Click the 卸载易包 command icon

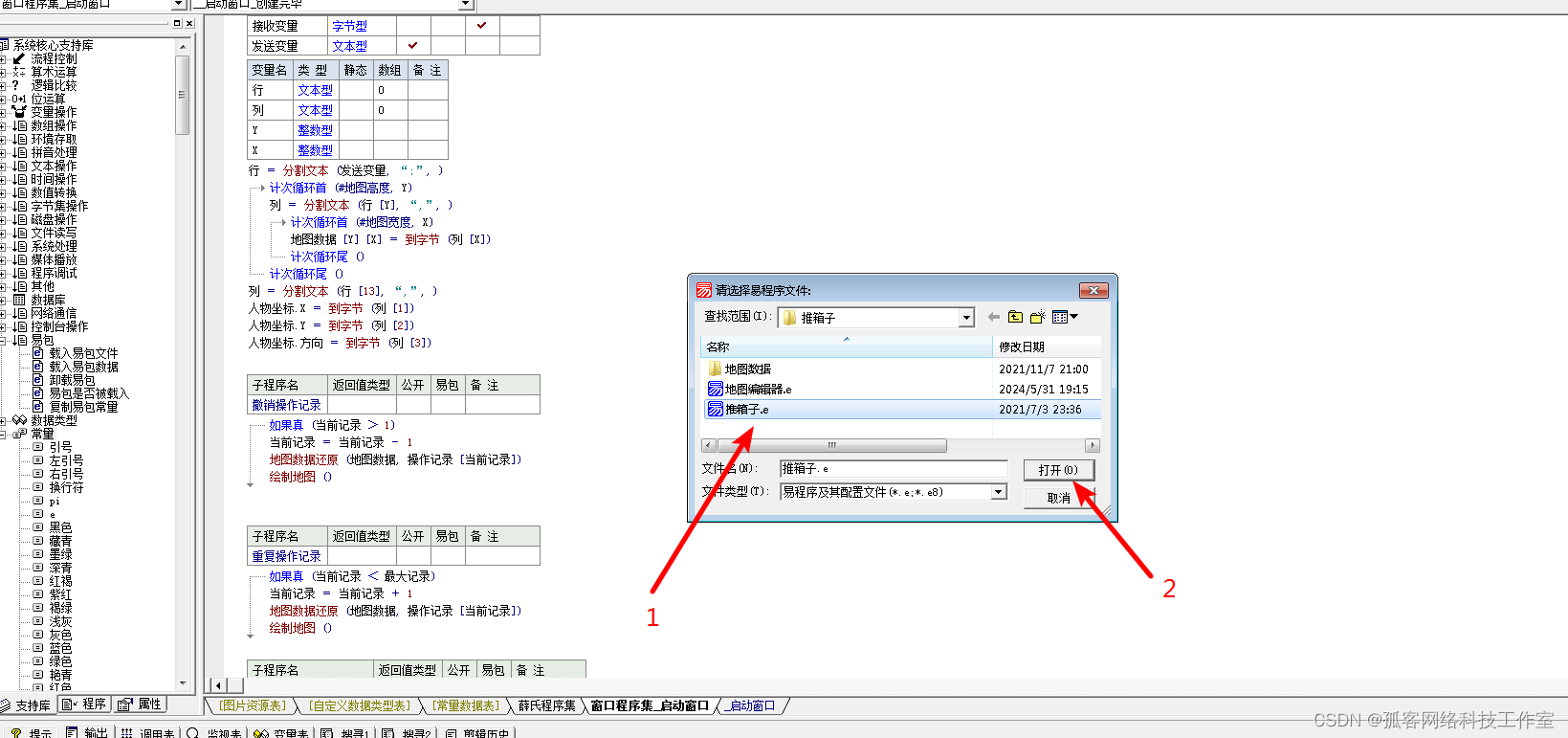[37, 380]
